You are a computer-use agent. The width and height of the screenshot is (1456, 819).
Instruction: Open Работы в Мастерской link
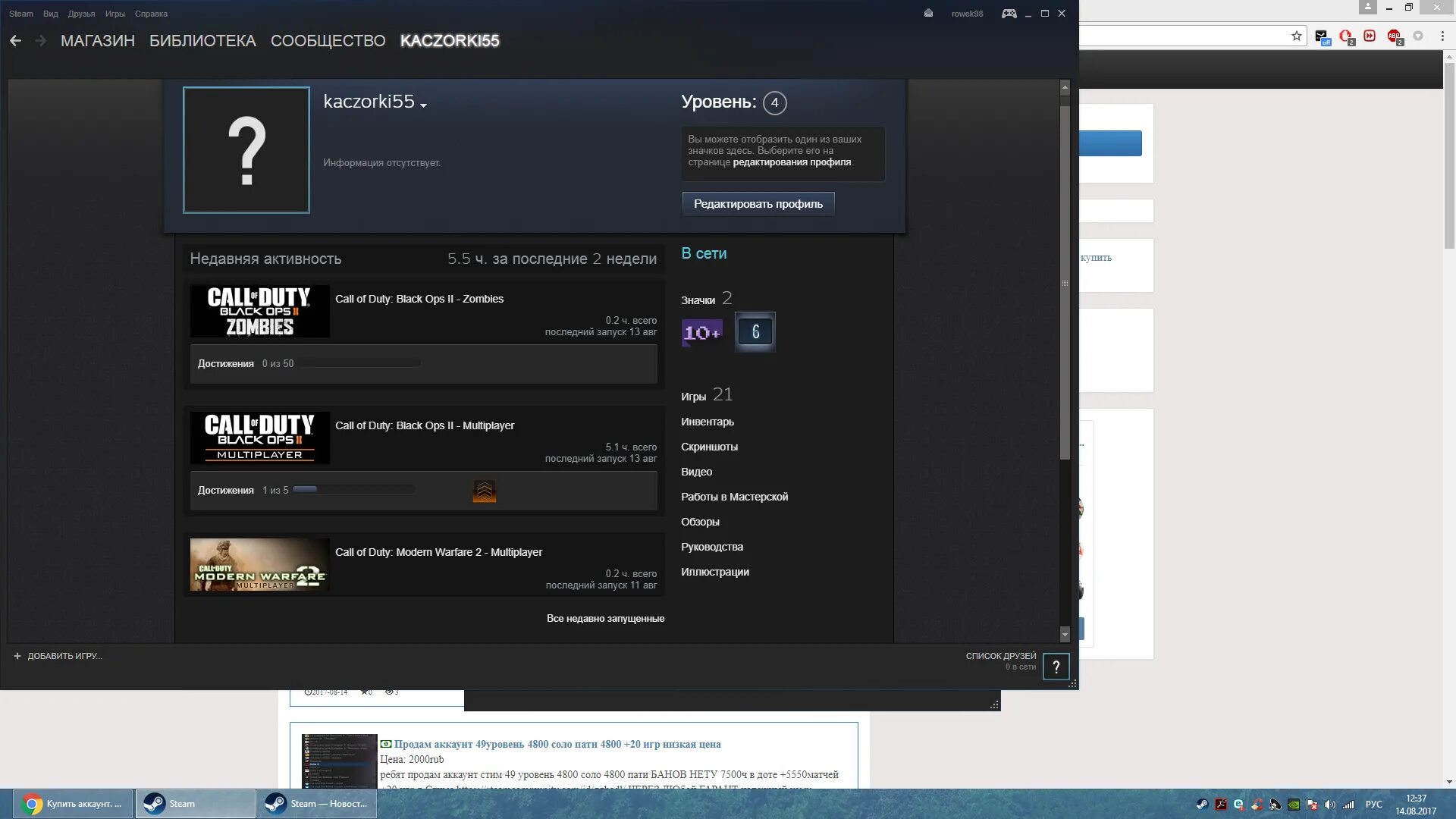click(x=734, y=497)
